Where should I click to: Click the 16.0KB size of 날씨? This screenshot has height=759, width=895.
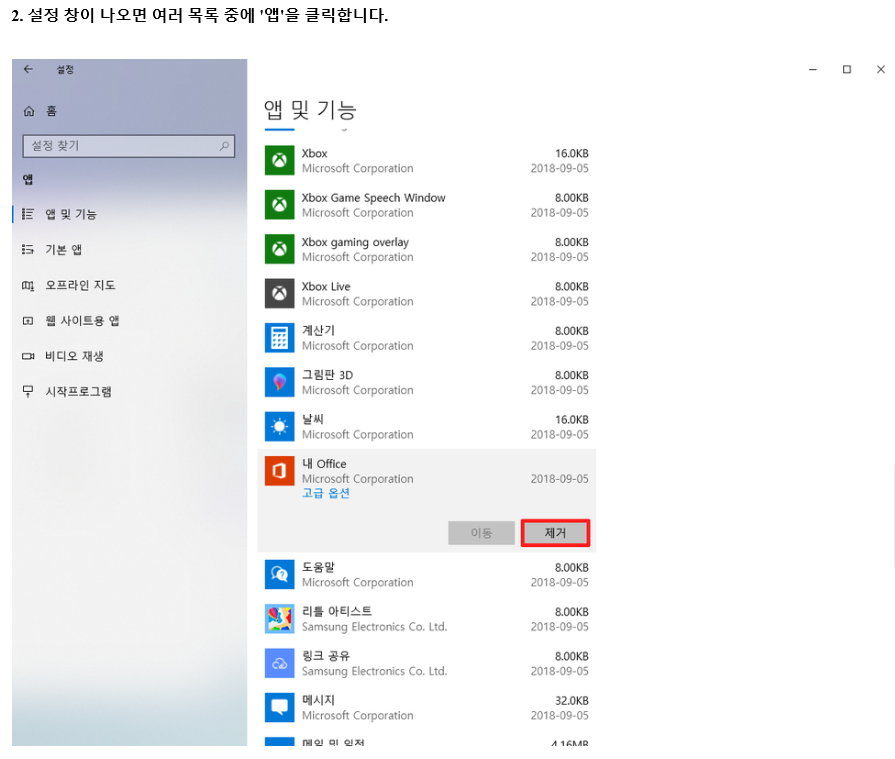(571, 420)
